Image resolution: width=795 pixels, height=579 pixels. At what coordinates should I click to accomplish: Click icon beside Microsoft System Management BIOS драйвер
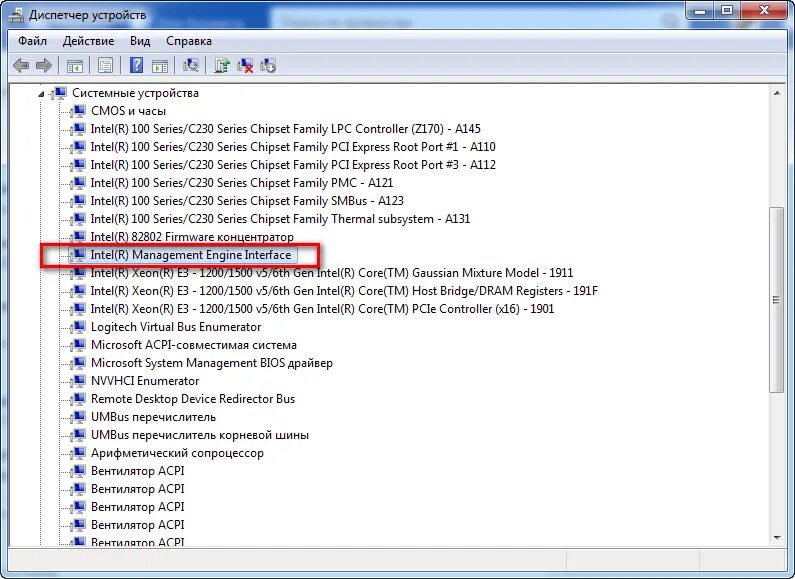click(x=79, y=363)
